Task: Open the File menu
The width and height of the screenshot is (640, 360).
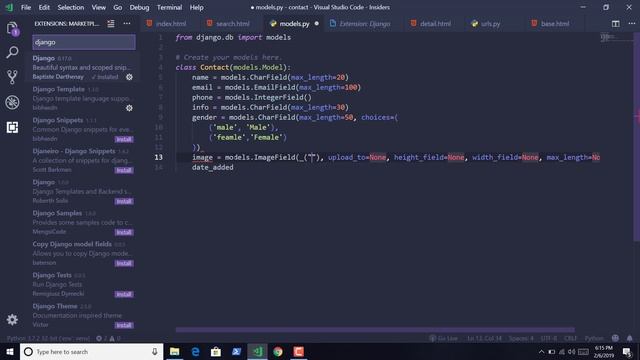Action: click(x=26, y=7)
